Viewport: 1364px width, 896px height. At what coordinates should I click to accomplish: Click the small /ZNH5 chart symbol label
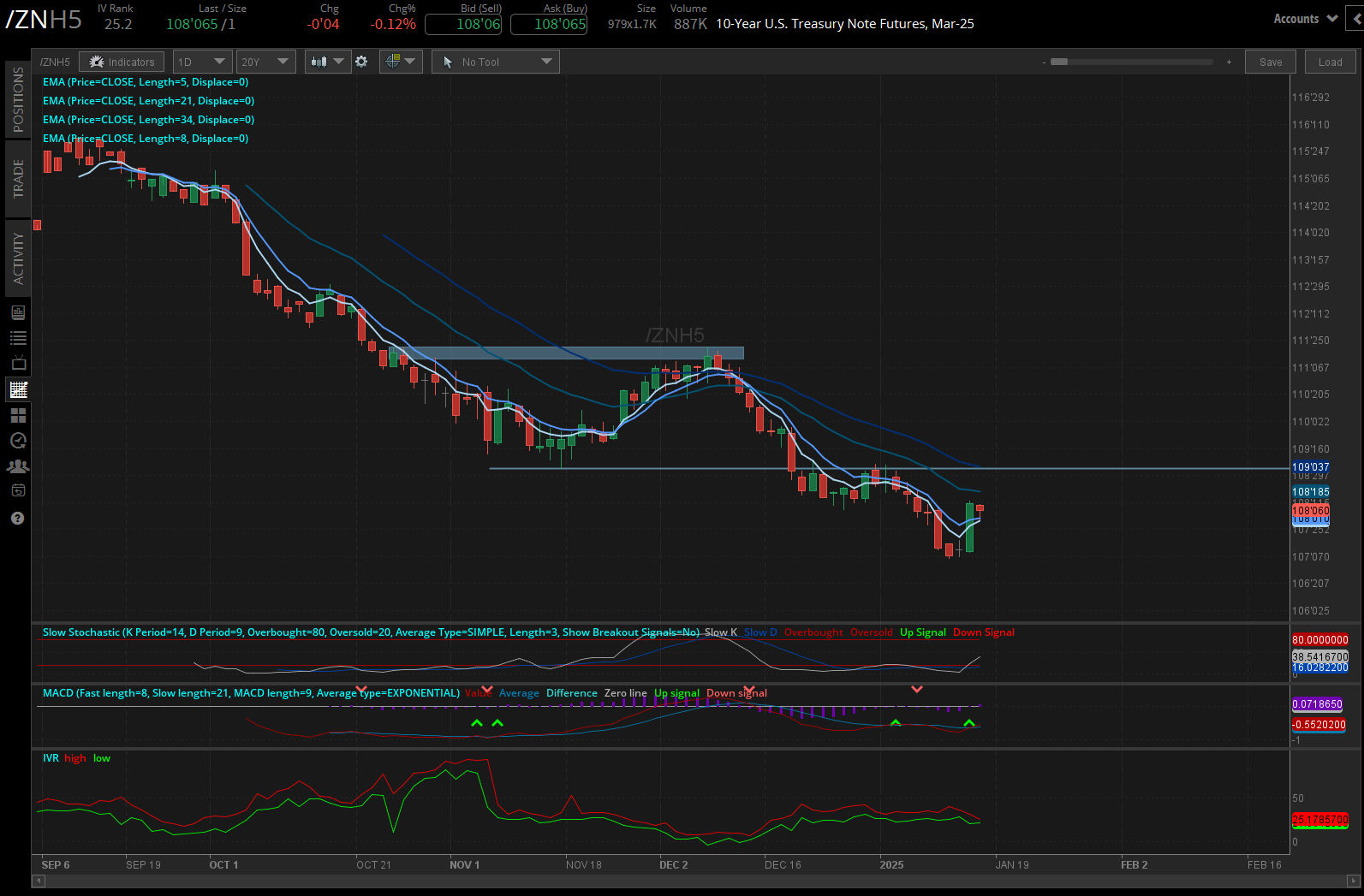55,62
